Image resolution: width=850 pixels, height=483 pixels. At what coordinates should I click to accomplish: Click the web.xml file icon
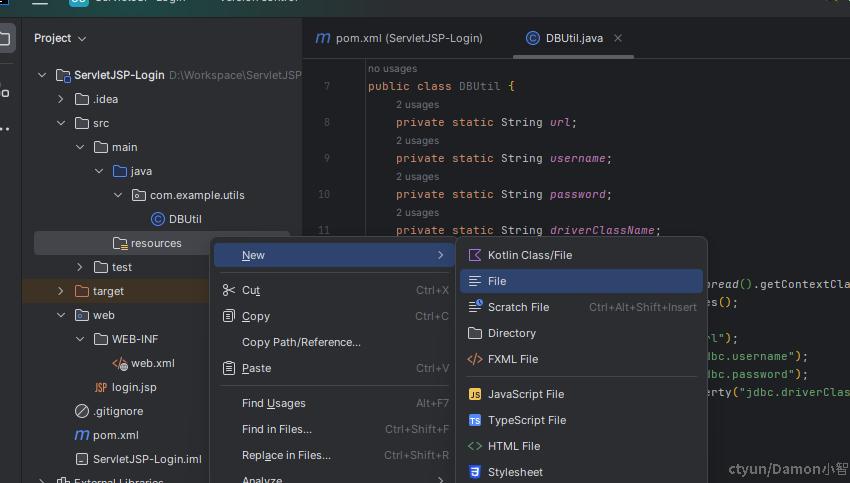click(x=120, y=363)
